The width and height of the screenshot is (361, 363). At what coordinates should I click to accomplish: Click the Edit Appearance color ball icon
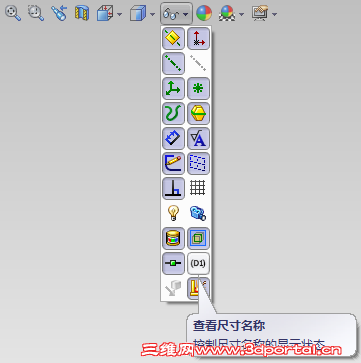(x=204, y=14)
